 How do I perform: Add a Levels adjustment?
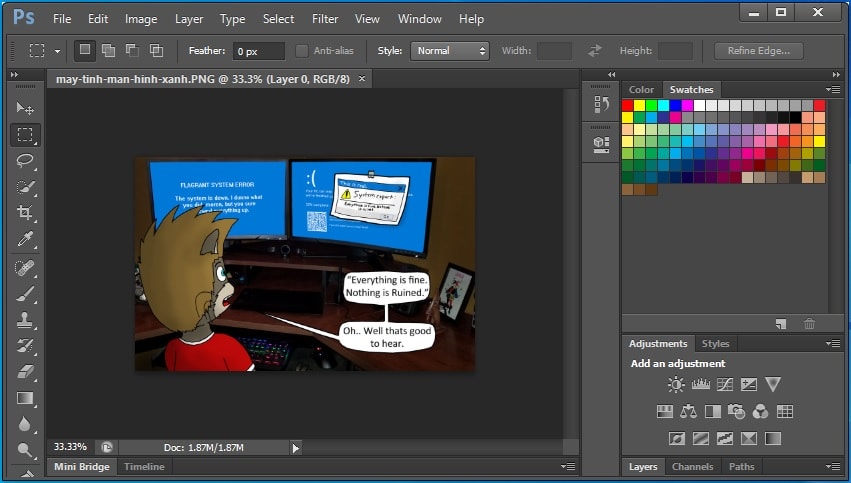click(701, 385)
